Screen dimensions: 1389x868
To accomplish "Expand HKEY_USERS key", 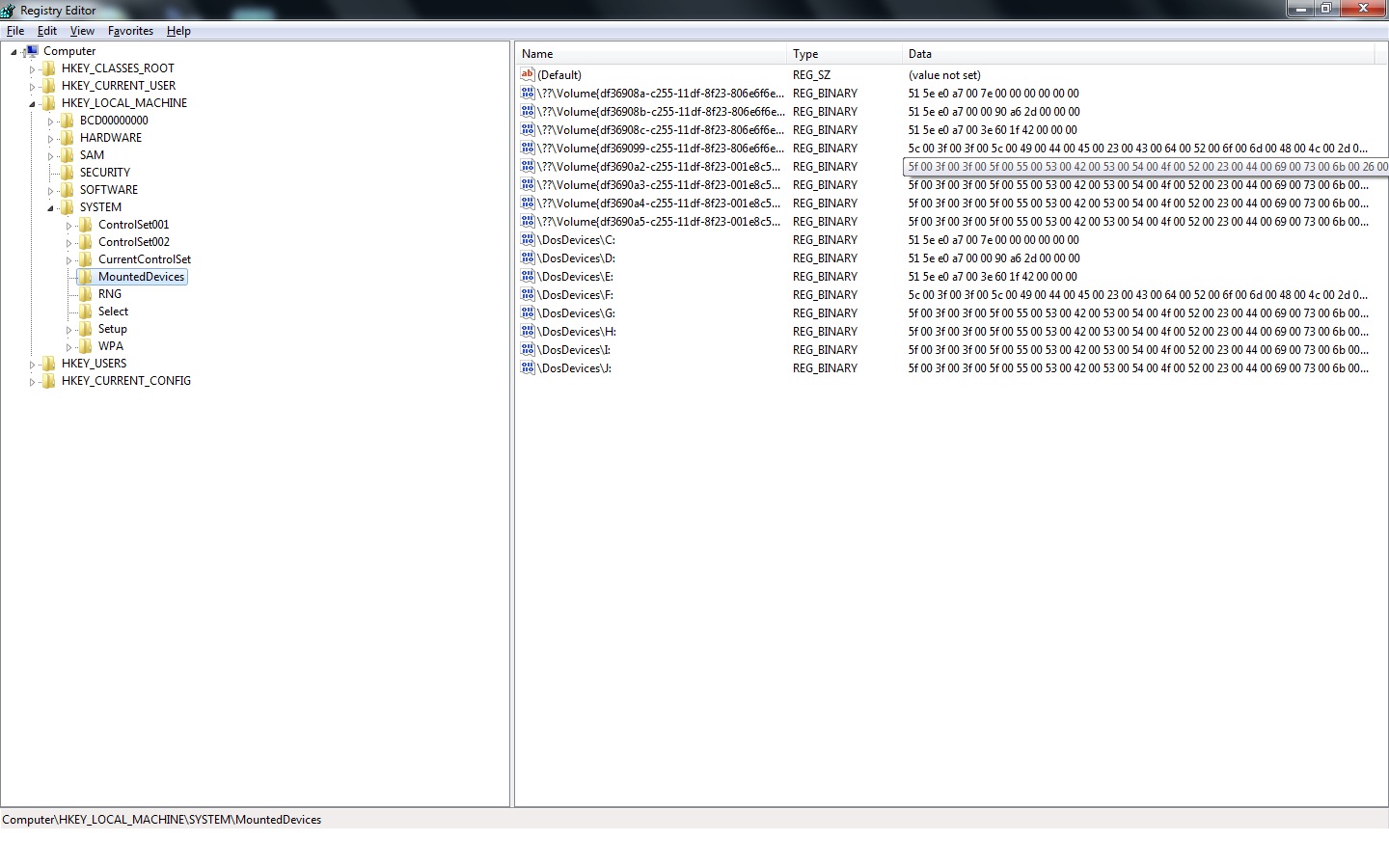I will click(32, 365).
